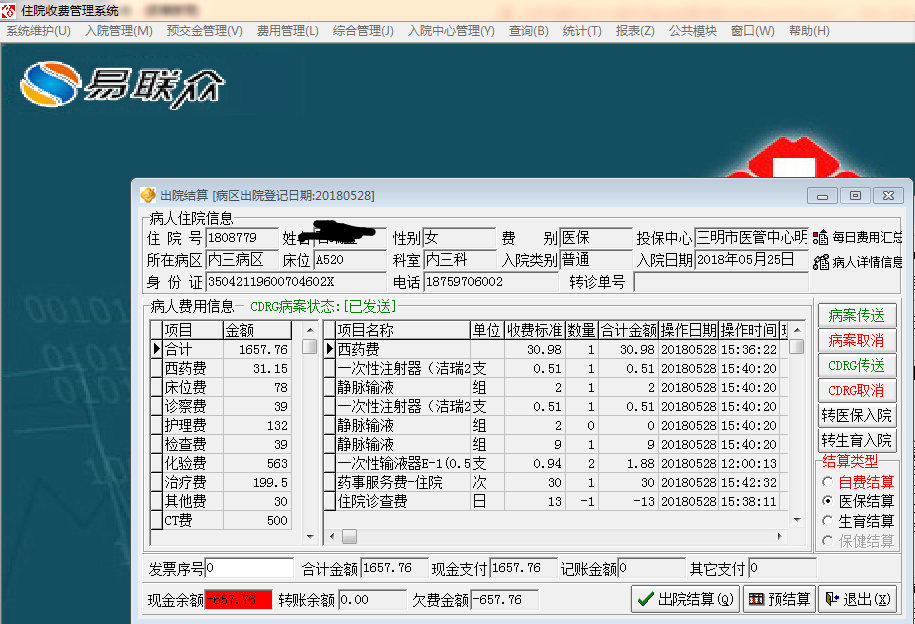Open the 系统维护(U) menu

pos(39,31)
